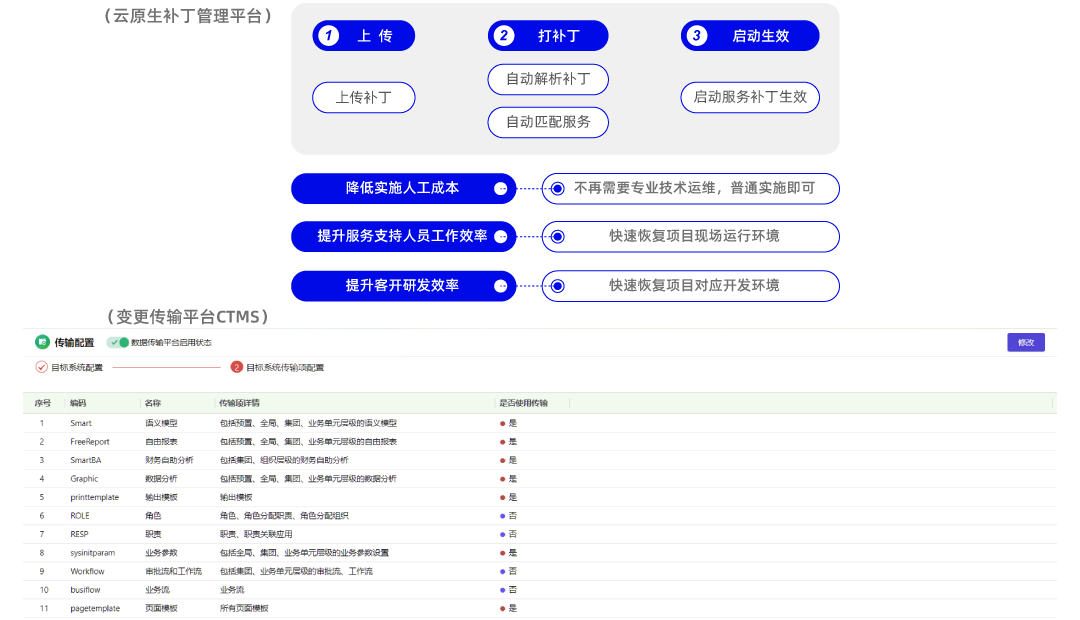Click the blue status dot in ROLE row

(502, 516)
